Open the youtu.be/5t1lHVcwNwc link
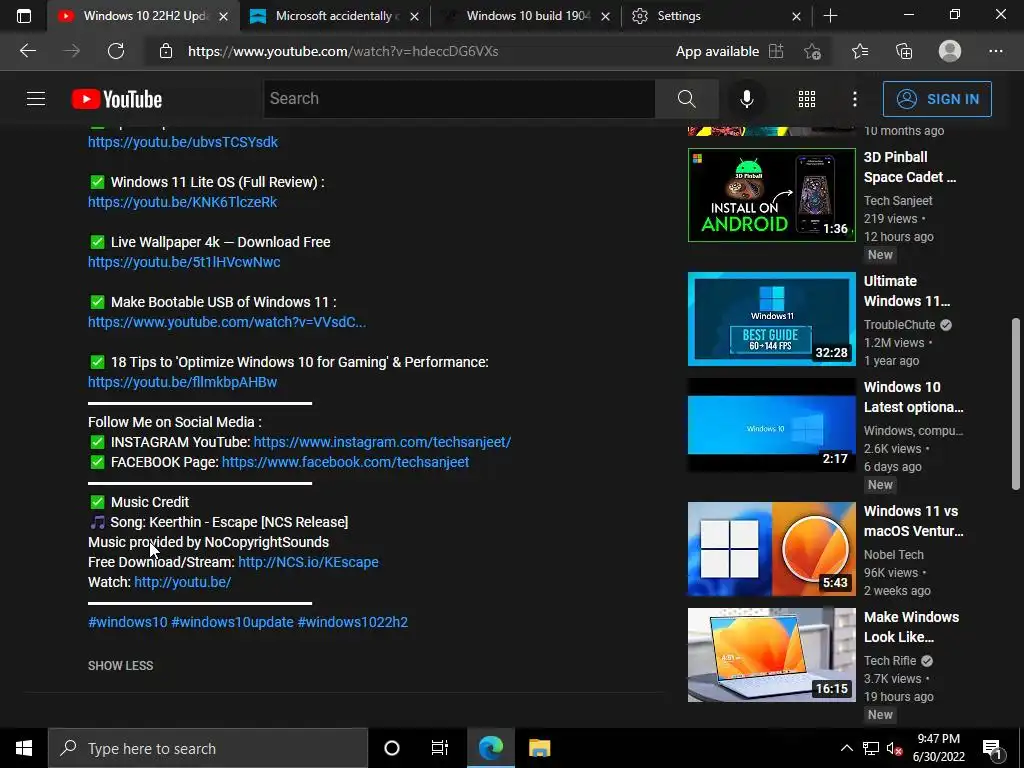The image size is (1024, 768). click(184, 262)
